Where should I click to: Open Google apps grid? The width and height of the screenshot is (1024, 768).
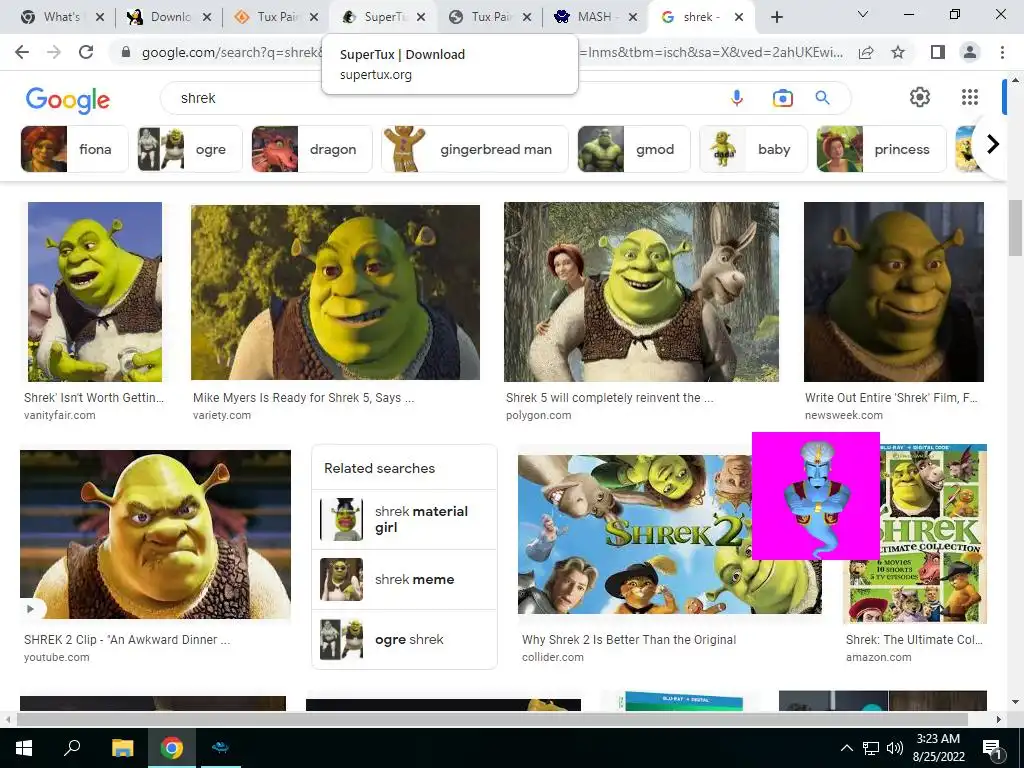(x=970, y=97)
